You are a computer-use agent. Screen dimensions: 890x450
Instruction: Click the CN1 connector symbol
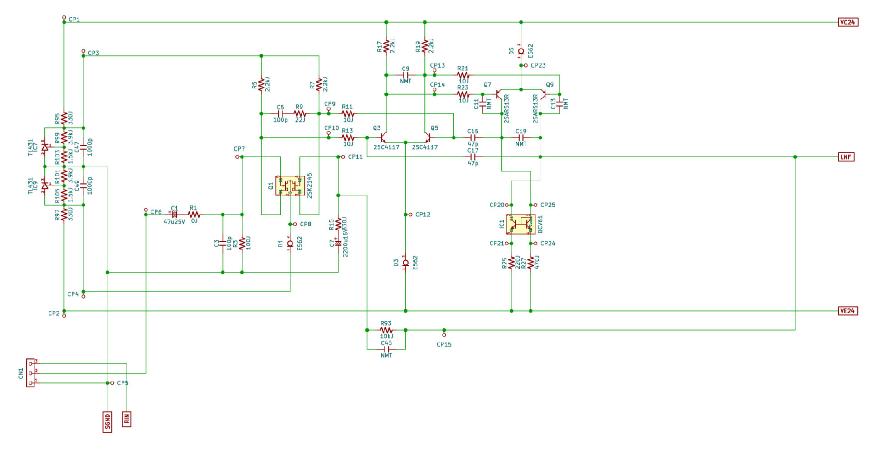tap(31, 373)
